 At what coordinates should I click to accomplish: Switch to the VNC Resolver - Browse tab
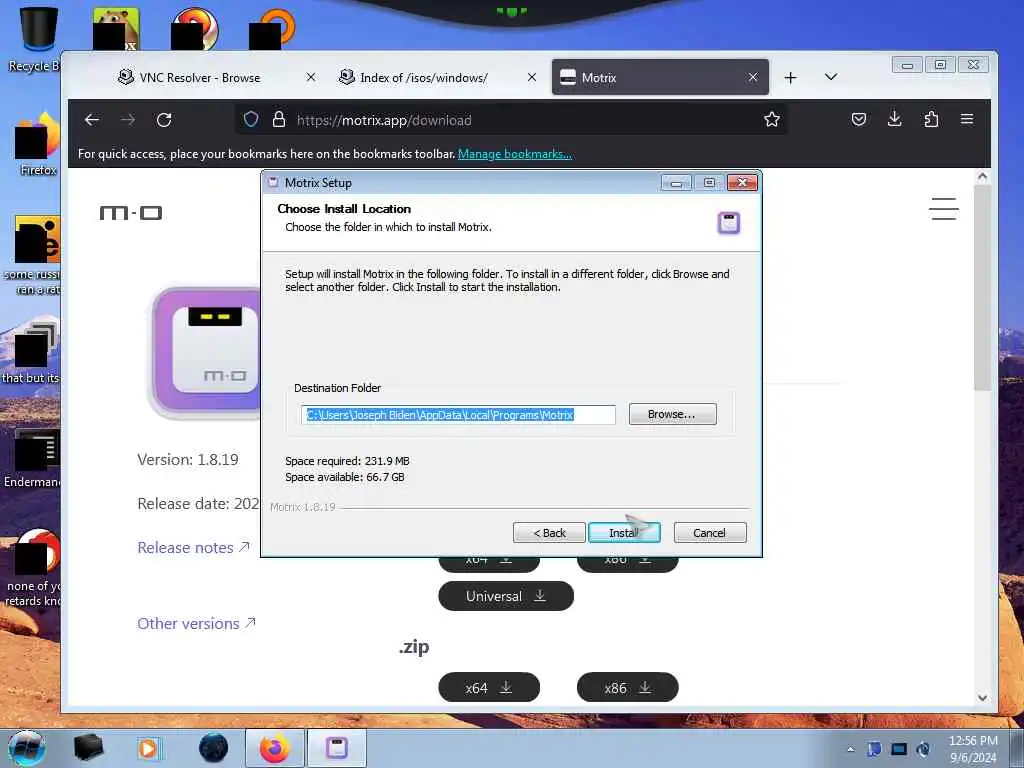pos(200,78)
